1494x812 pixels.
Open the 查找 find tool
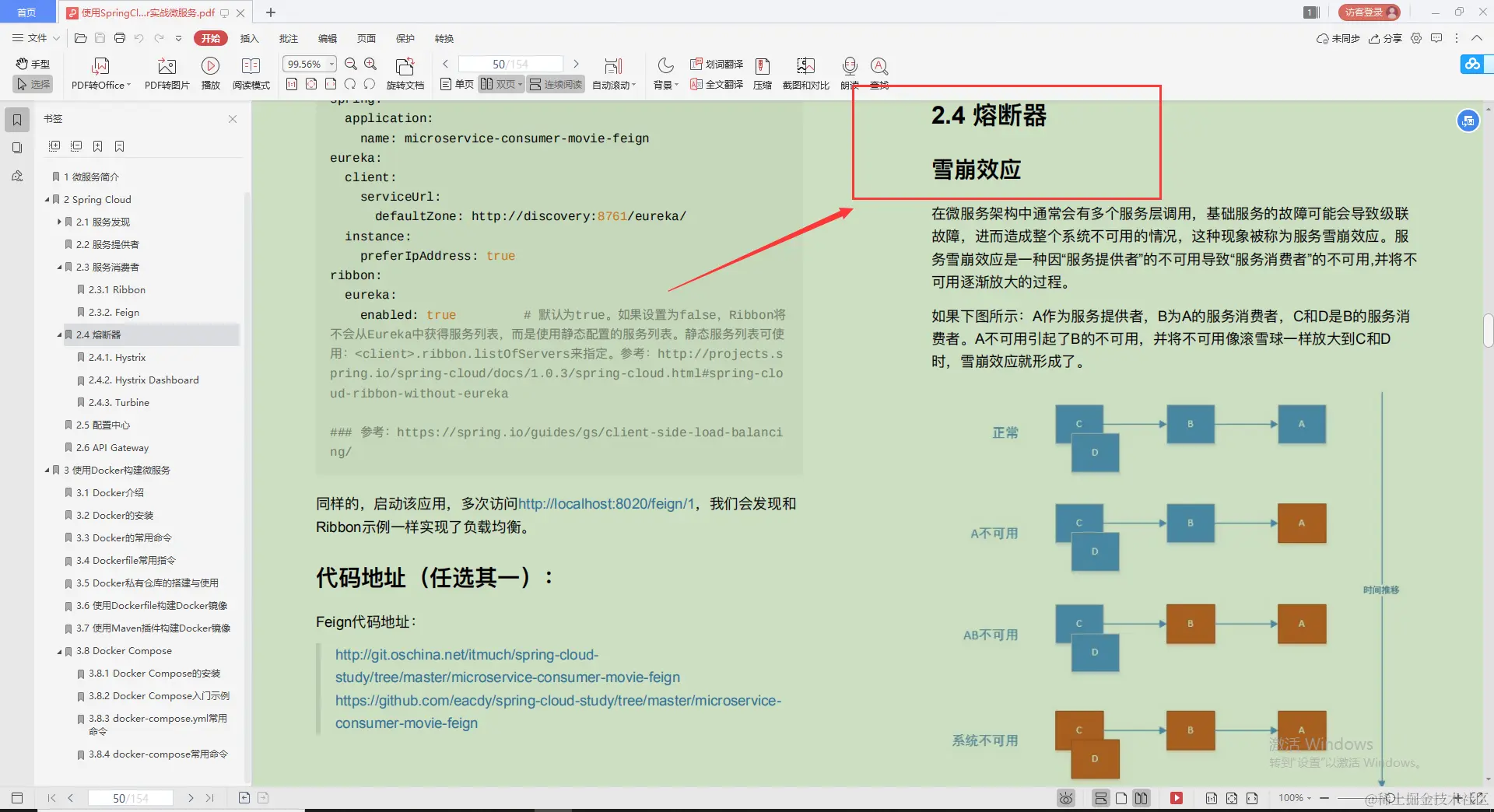879,72
